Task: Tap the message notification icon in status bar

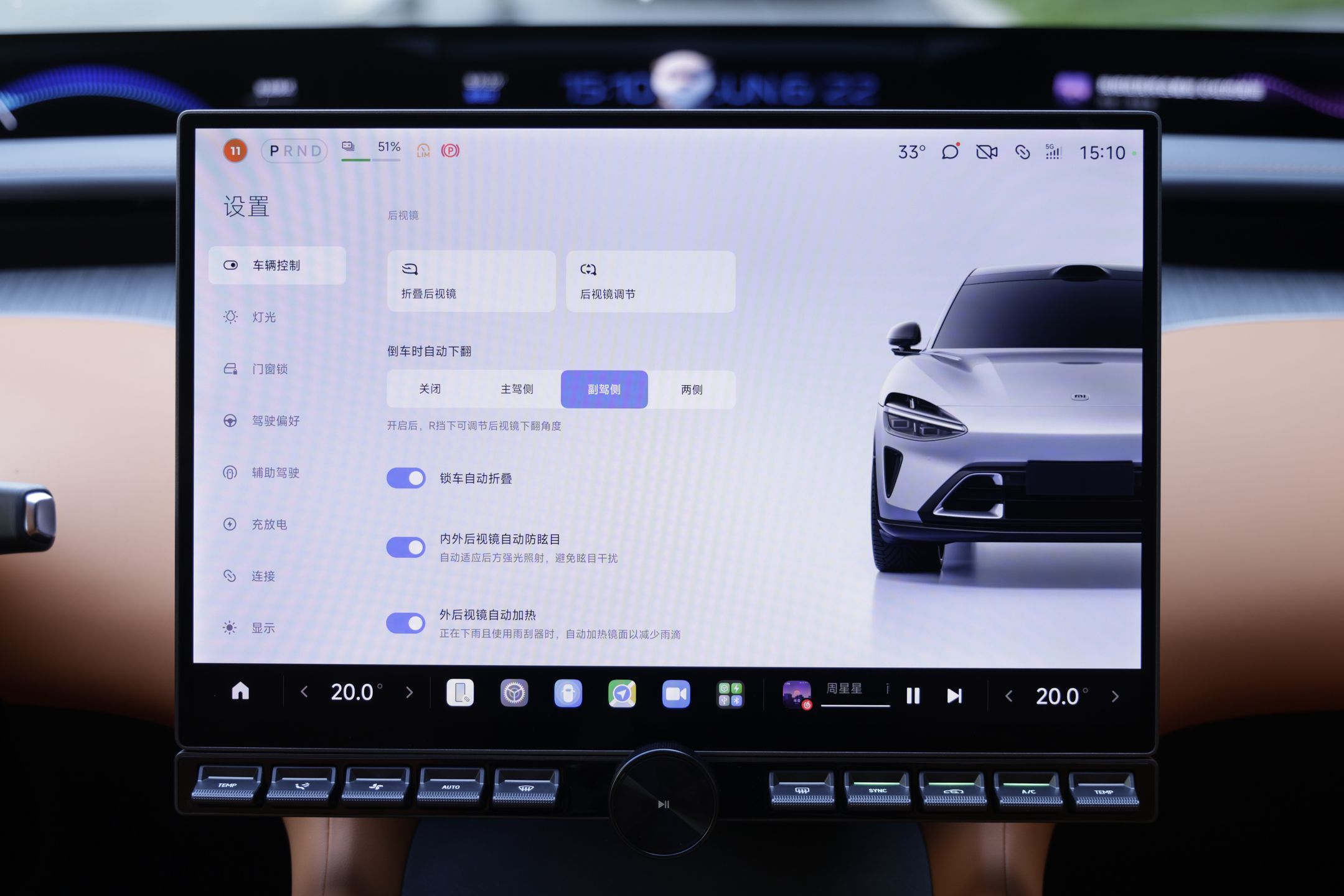Action: 950,152
